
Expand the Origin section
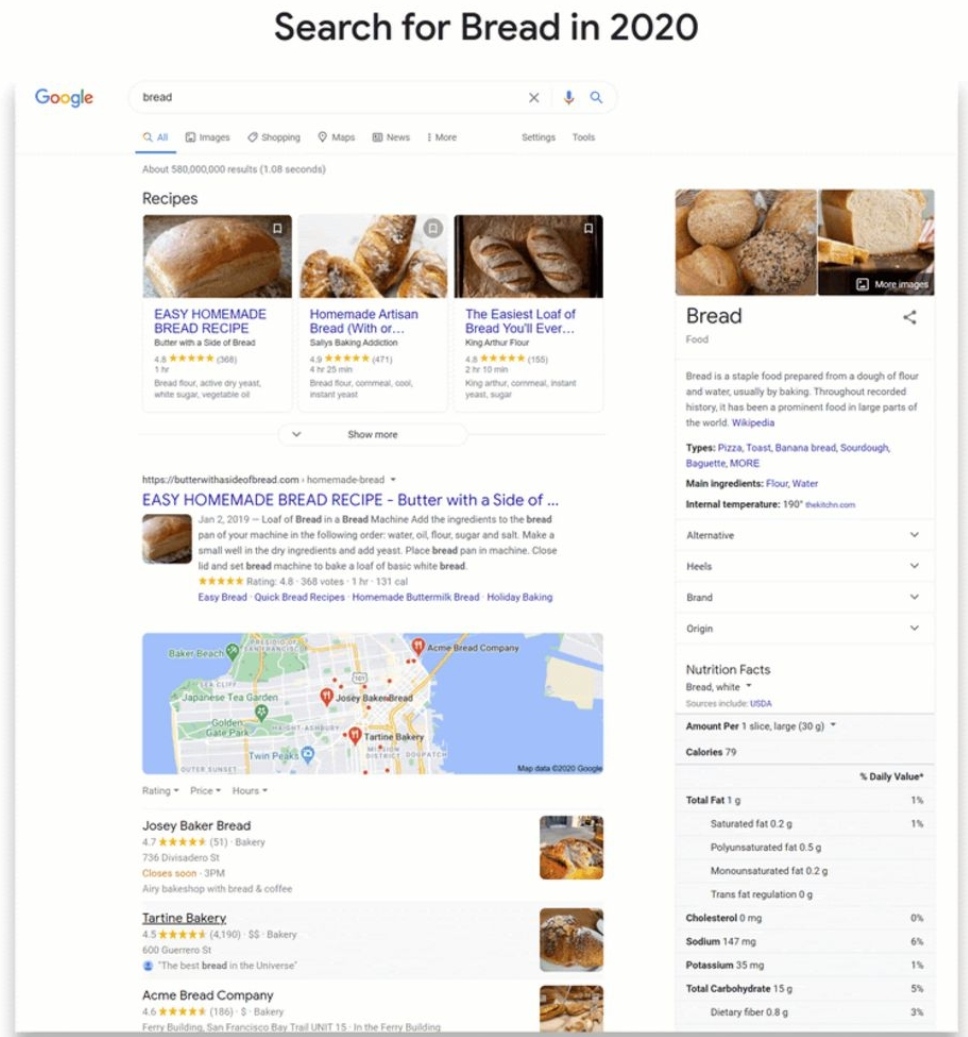804,628
